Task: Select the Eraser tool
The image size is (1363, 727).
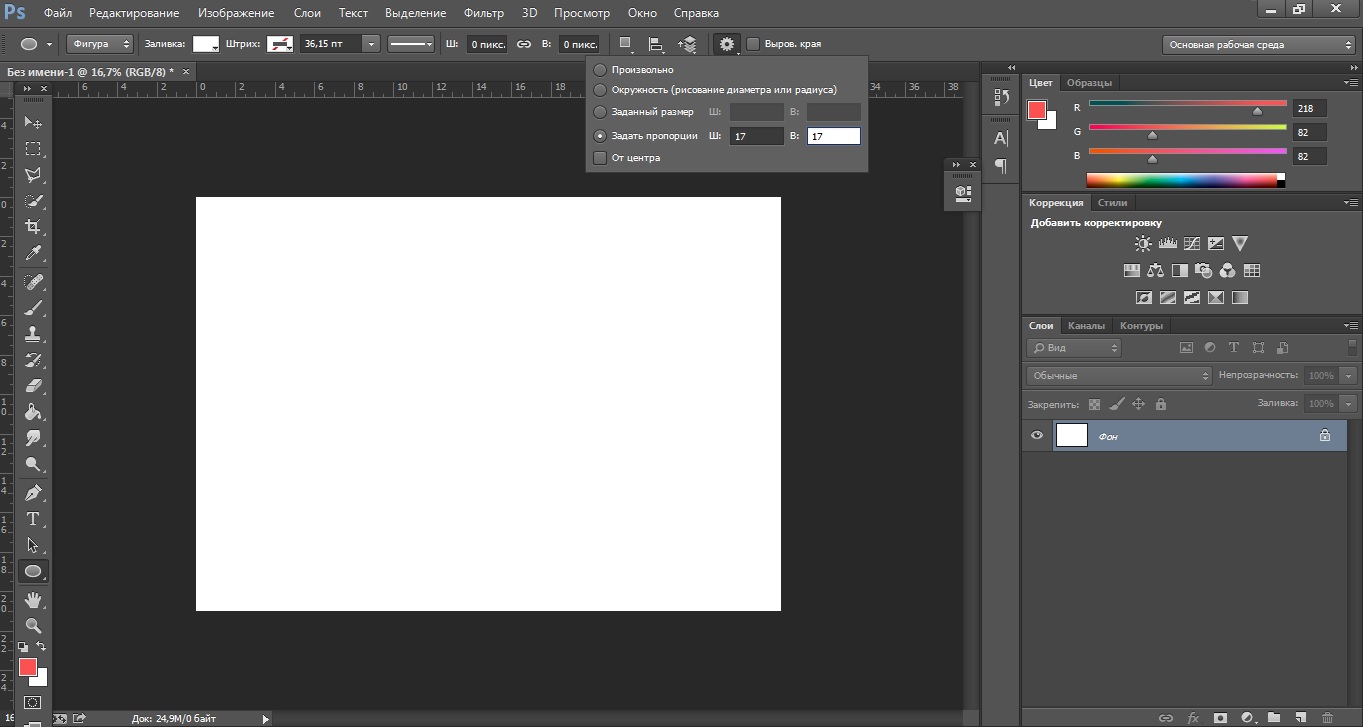Action: [33, 385]
